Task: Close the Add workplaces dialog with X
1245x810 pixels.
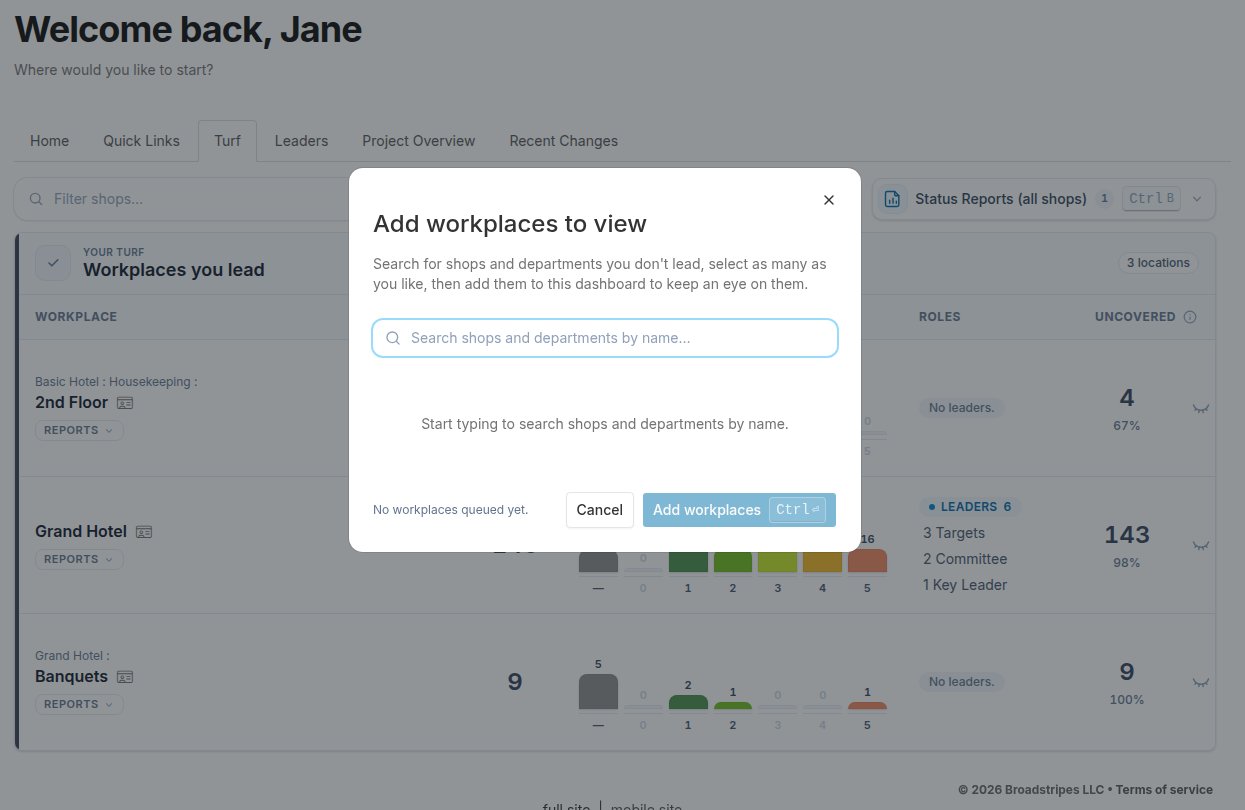Action: coord(828,200)
